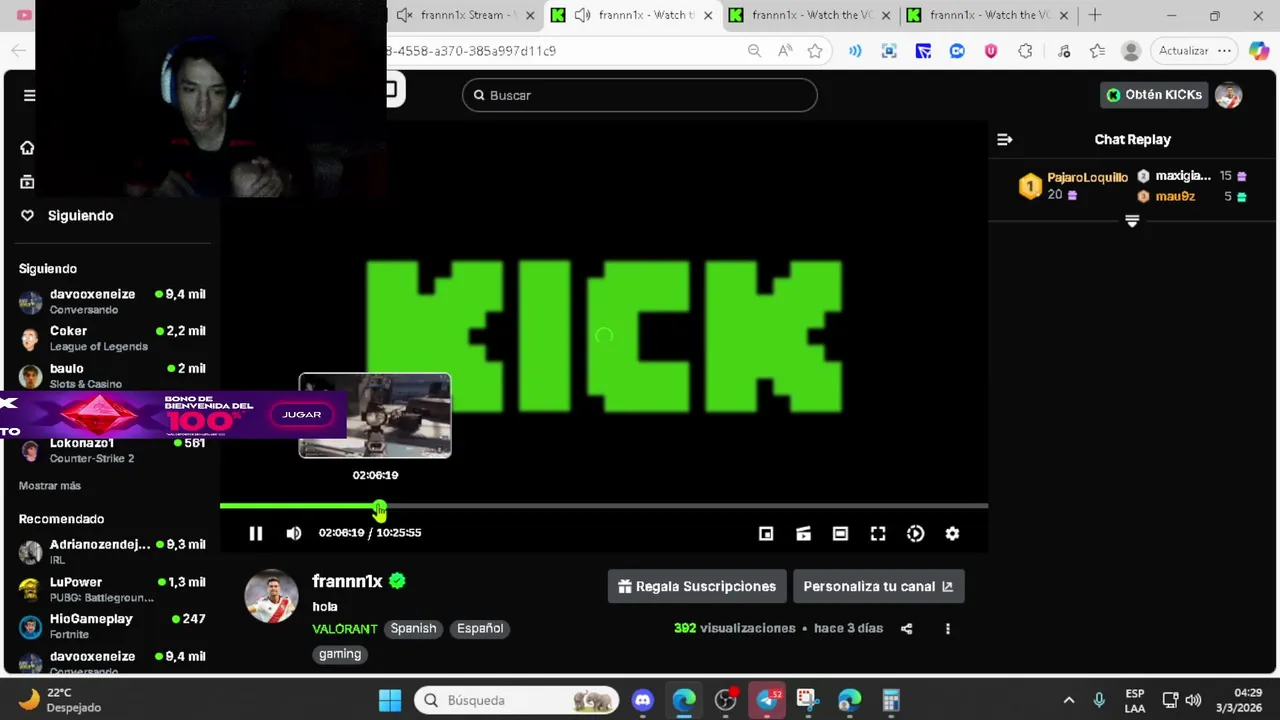Open the LuPower recommended channel
1280x720 pixels.
112,589
